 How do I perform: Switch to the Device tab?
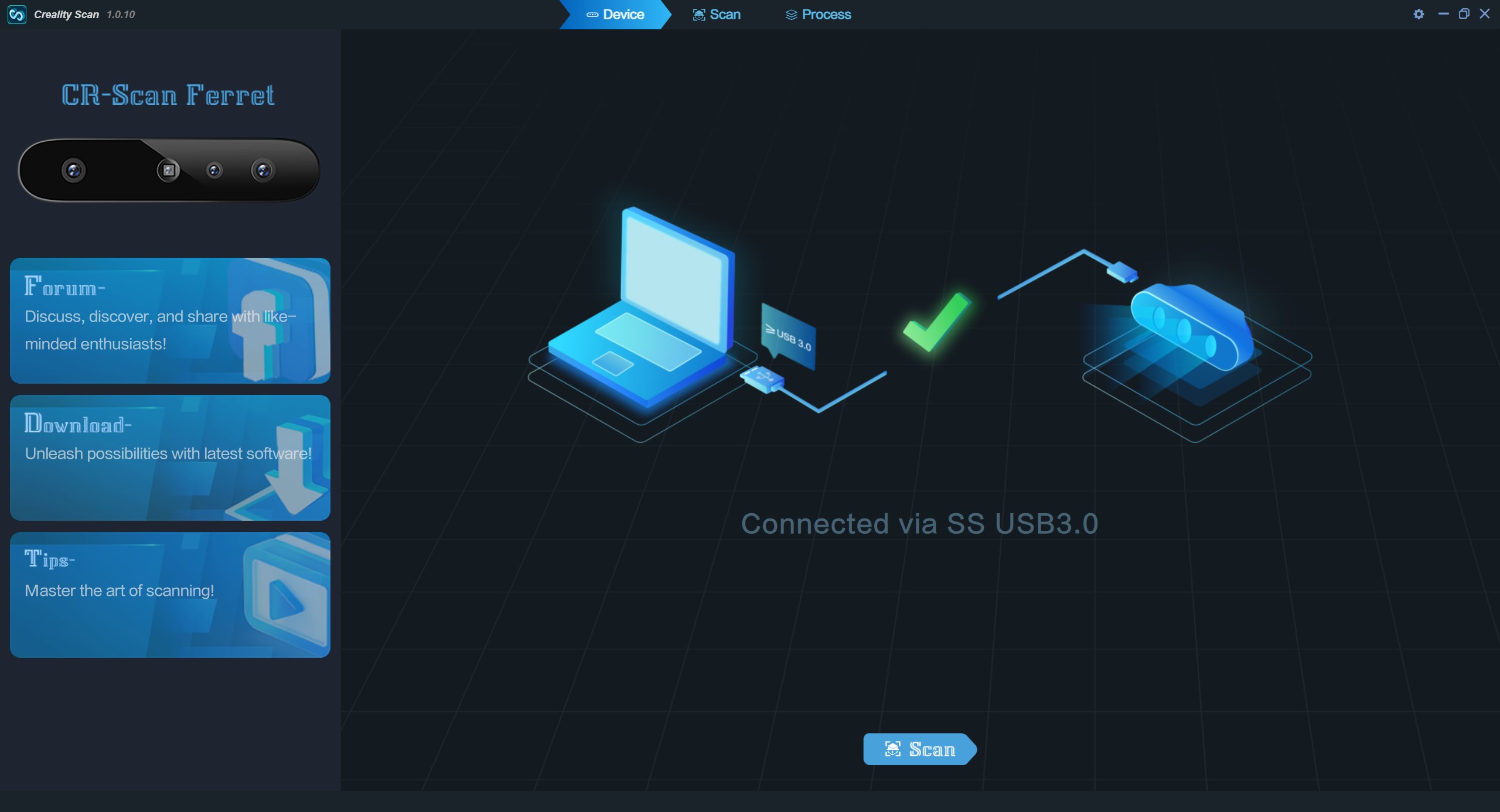[615, 14]
